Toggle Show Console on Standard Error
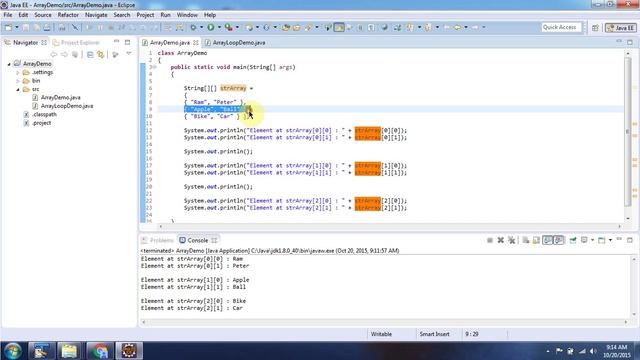The width and height of the screenshot is (640, 360). 558,240
